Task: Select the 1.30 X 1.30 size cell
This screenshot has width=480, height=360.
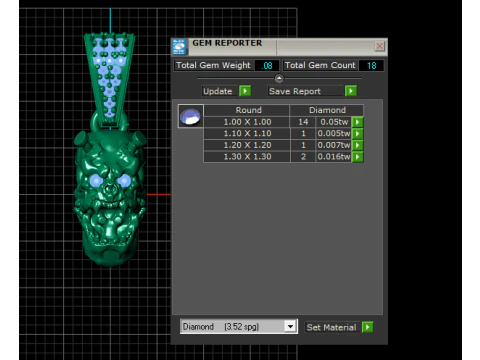Action: pos(247,157)
